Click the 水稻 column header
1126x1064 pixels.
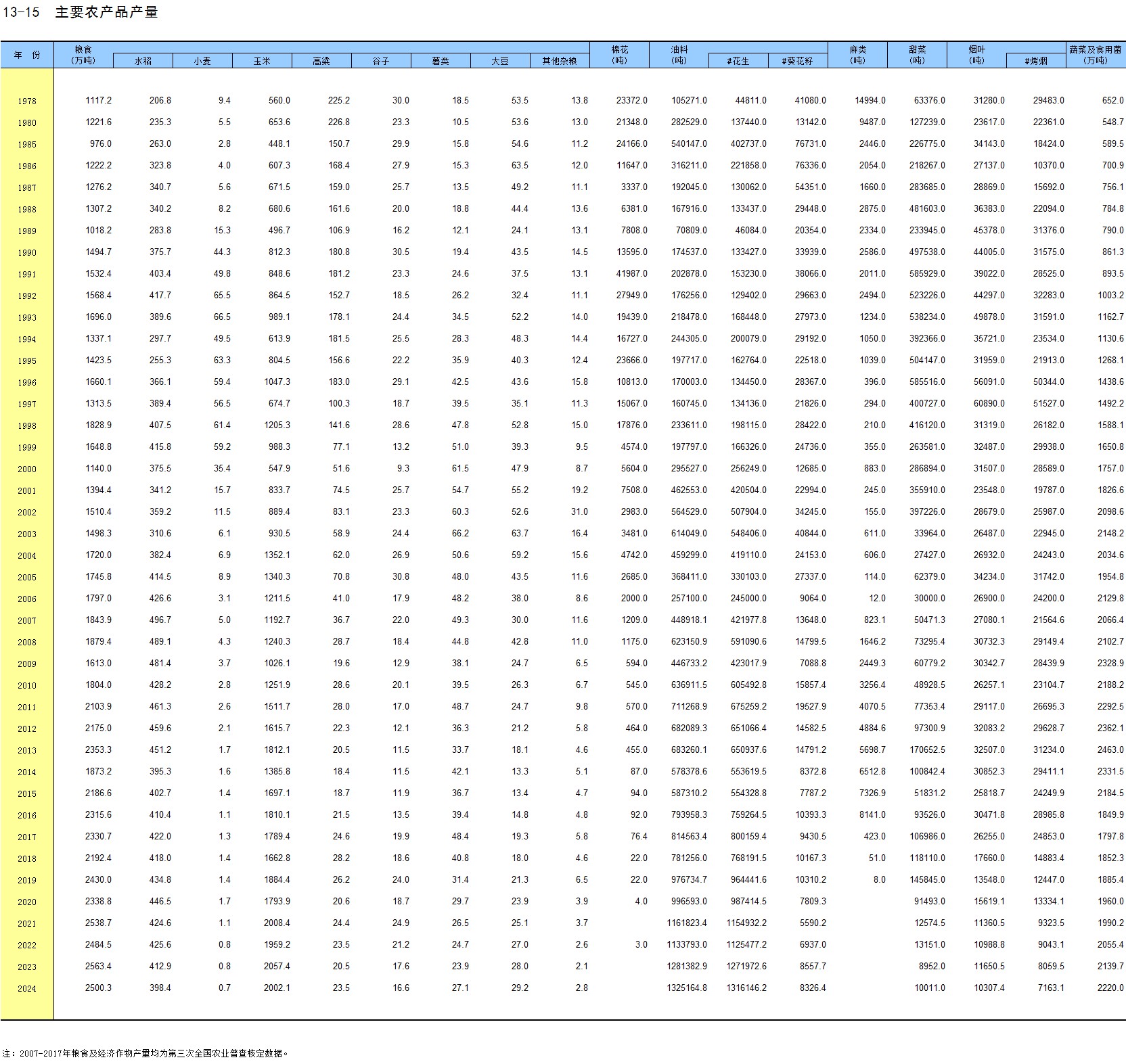point(143,61)
